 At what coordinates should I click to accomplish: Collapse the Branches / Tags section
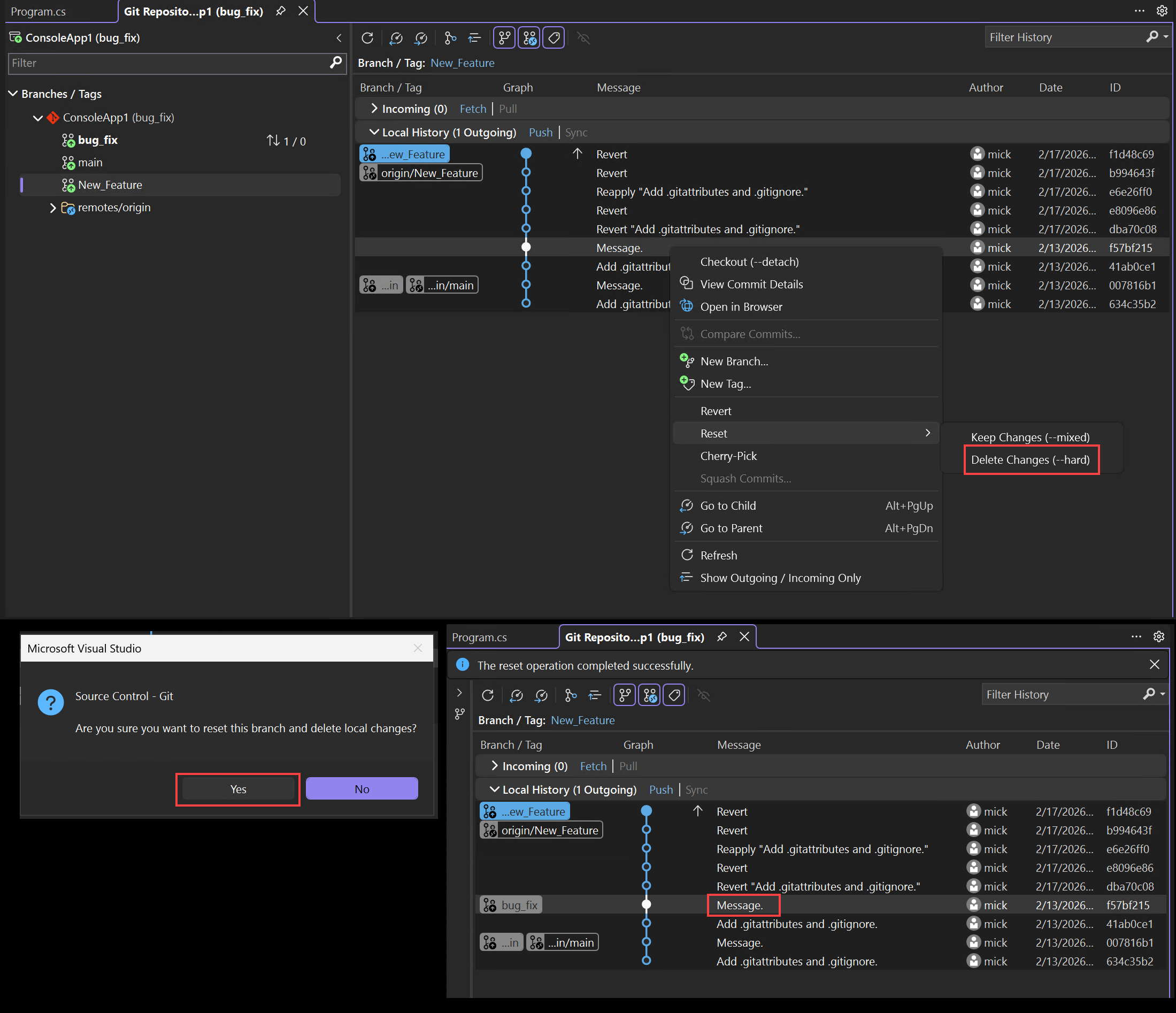(13, 94)
